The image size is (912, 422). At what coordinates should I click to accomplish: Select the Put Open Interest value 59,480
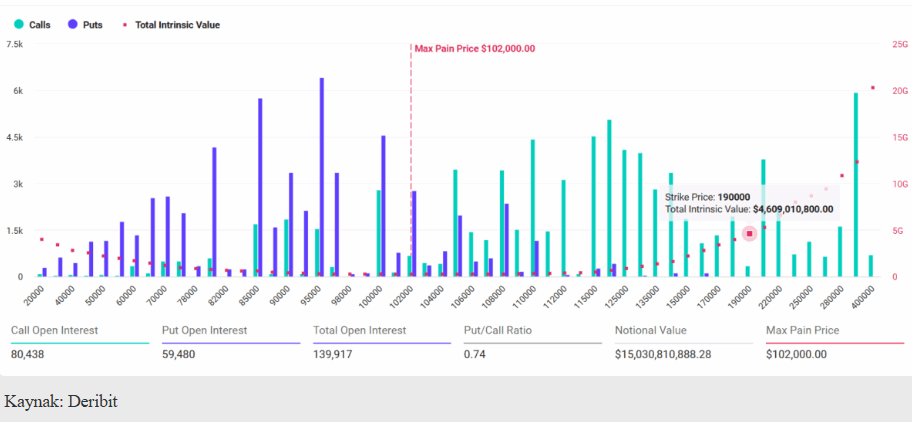click(x=181, y=353)
